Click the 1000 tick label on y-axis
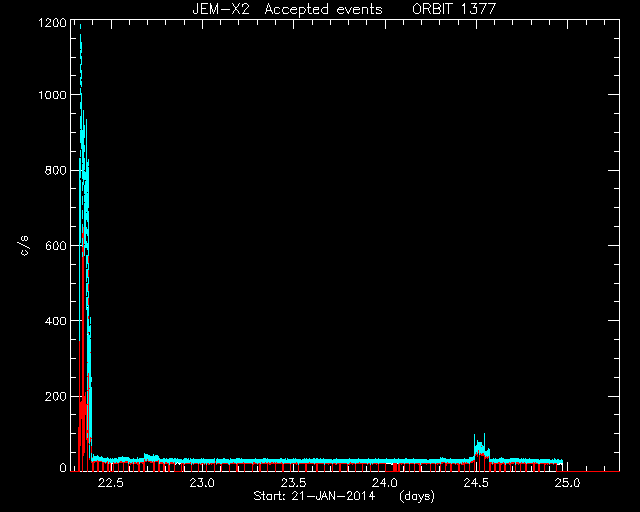The image size is (640, 512). (52, 95)
